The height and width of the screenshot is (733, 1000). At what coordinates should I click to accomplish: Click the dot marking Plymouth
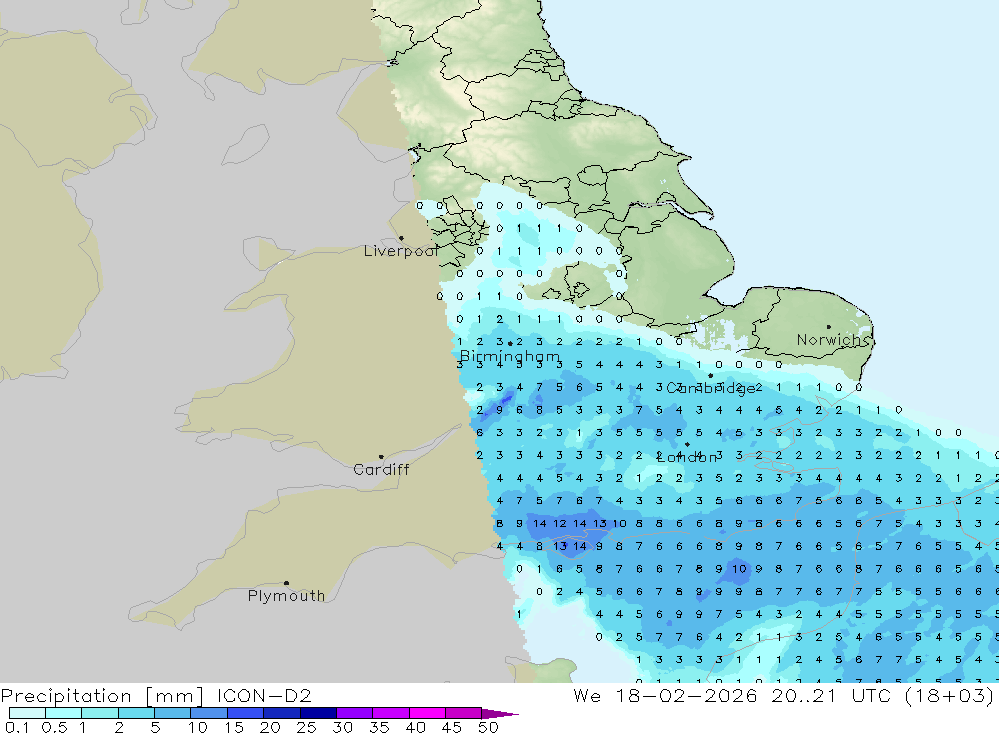coord(286,583)
